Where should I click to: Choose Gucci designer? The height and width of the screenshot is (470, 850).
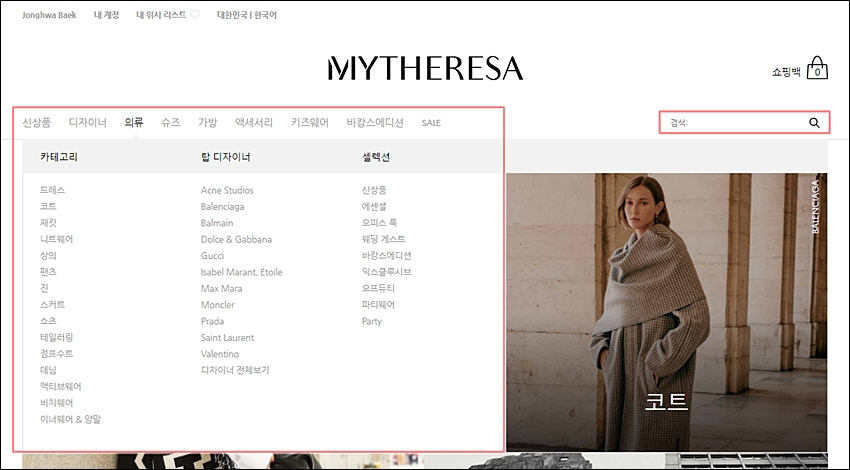pyautogui.click(x=212, y=255)
